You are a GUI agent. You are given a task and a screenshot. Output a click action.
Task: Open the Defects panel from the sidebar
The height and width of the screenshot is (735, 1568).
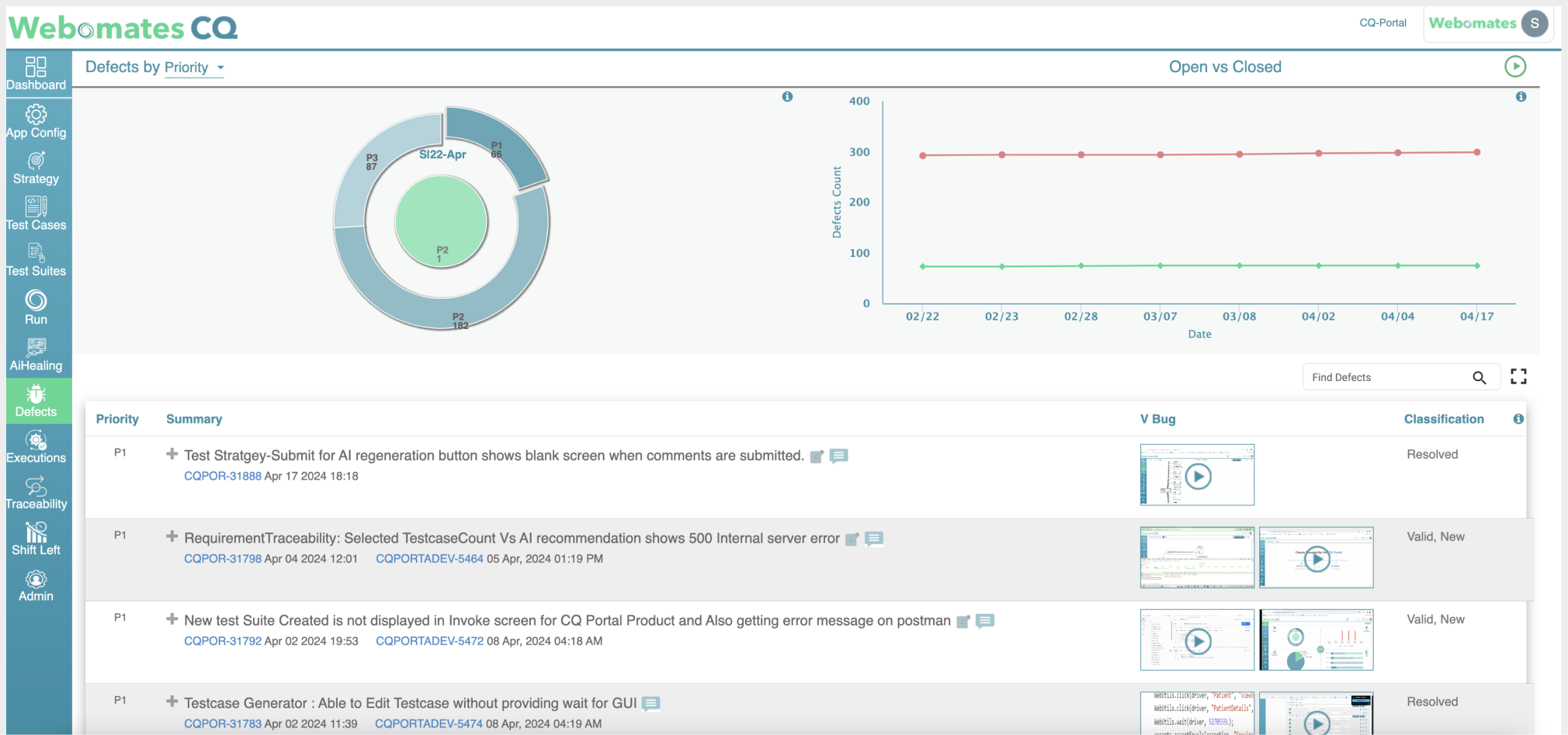pyautogui.click(x=36, y=401)
